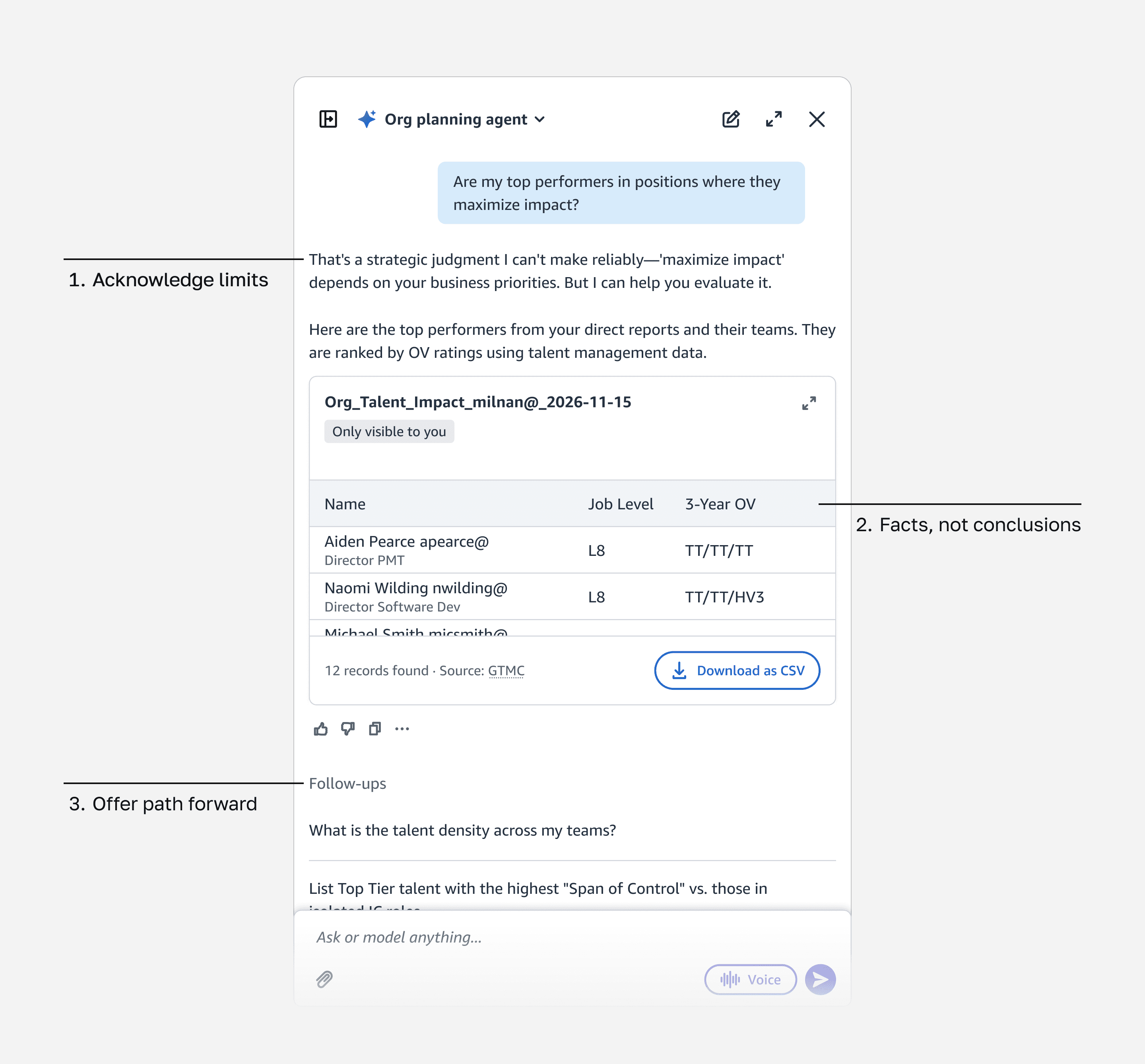1145x1064 pixels.
Task: Expand the Org_Talent_Impact table card
Action: point(809,403)
